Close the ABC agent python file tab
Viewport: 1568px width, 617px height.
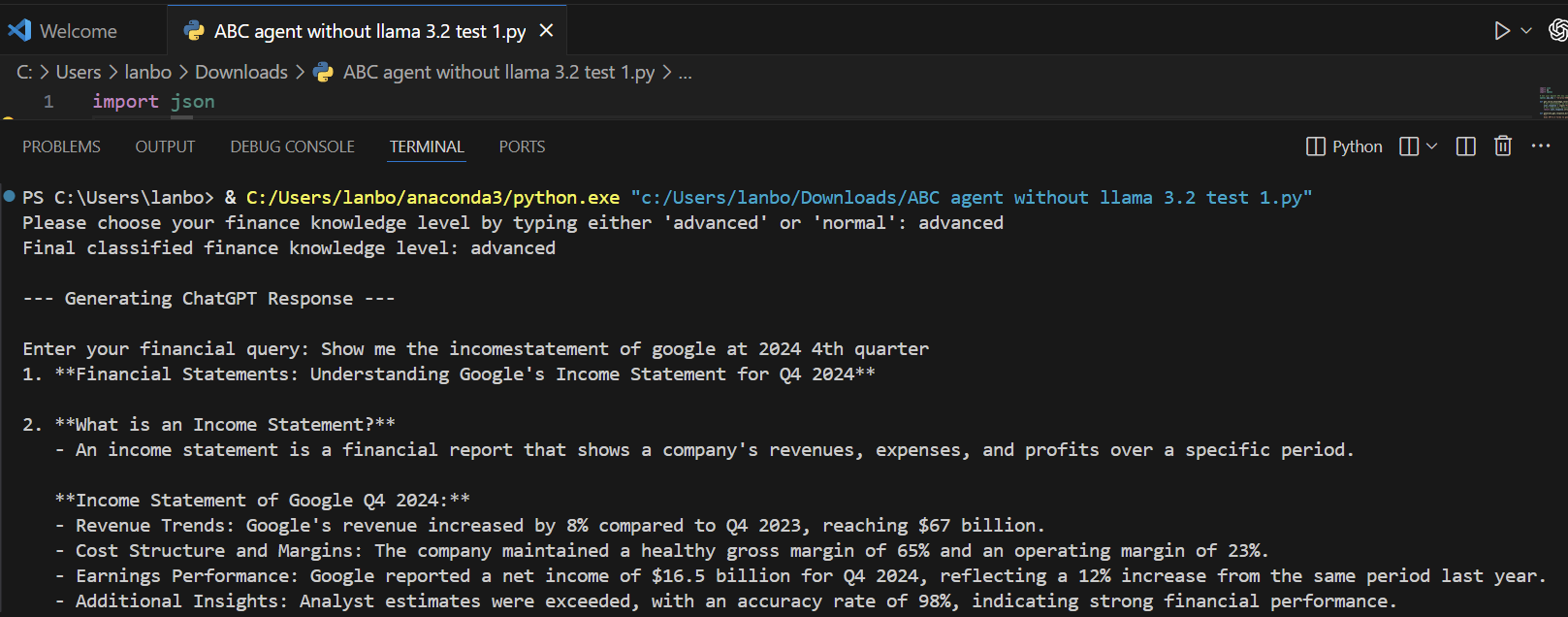coord(547,31)
